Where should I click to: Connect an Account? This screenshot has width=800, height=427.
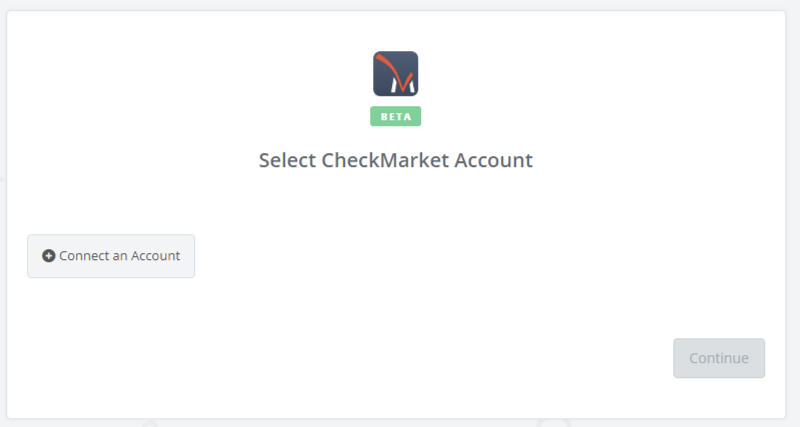111,256
